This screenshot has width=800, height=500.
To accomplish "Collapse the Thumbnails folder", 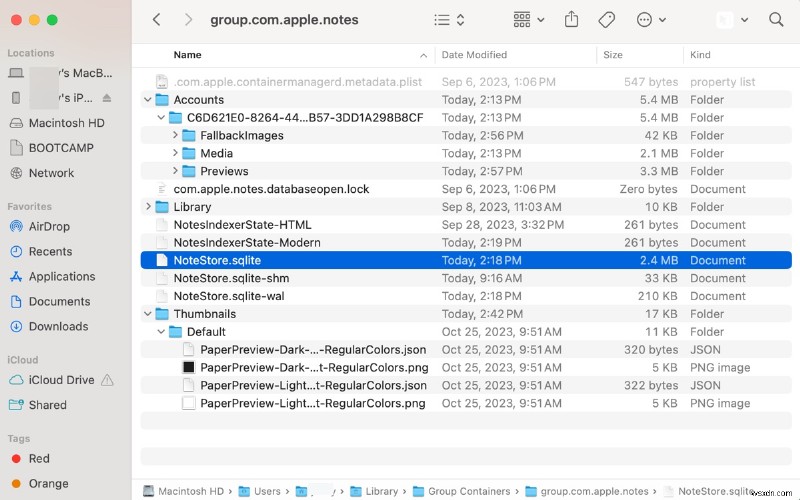I will coord(147,314).
